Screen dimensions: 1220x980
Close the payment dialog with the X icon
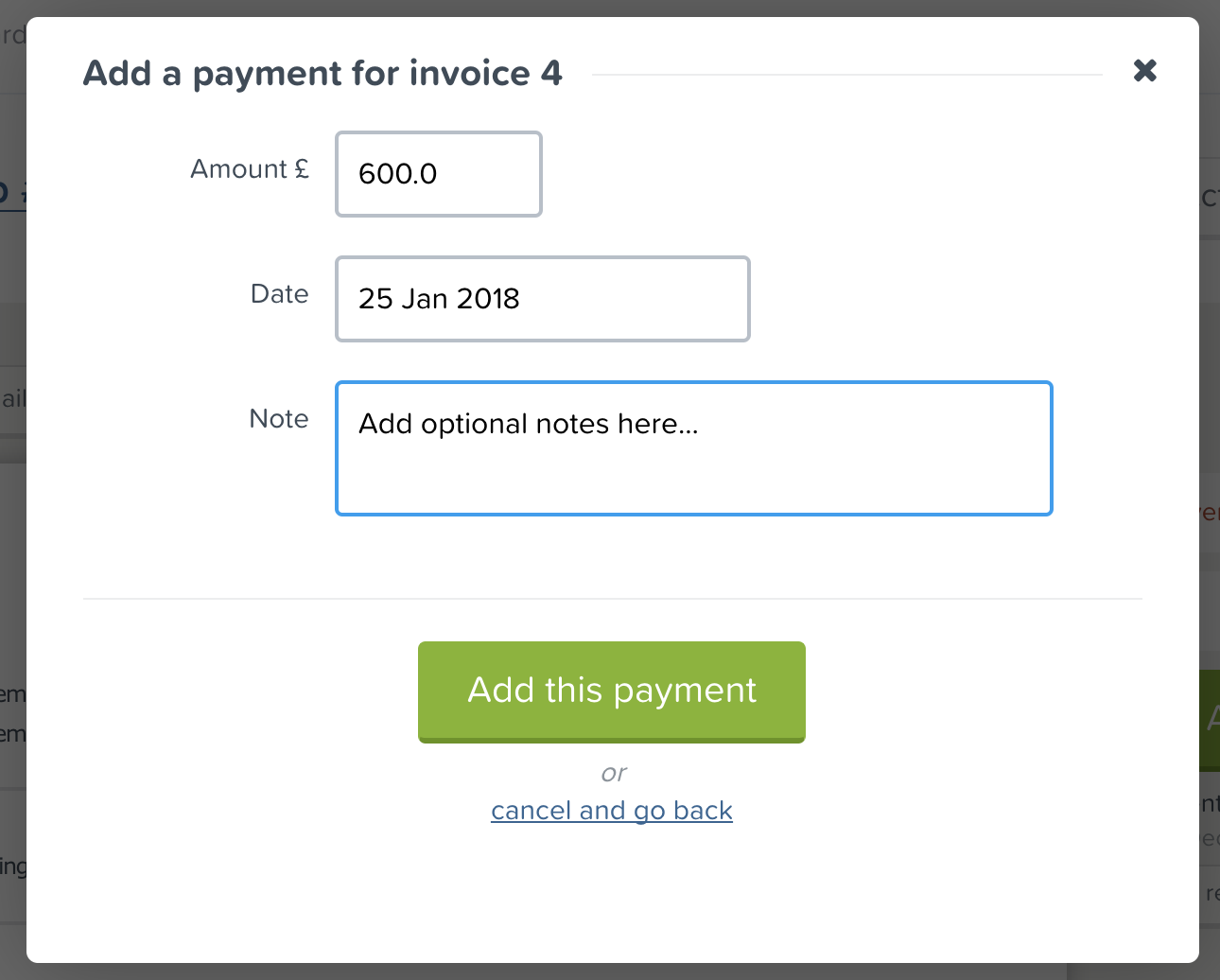1144,71
